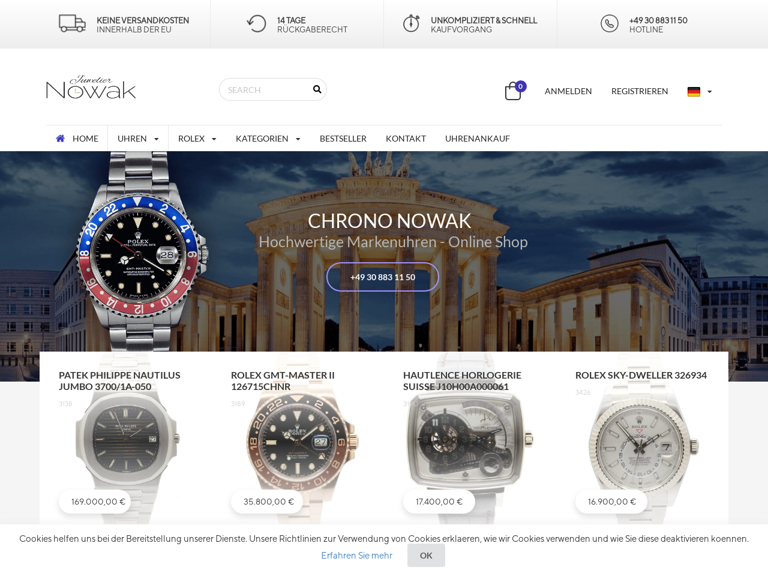This screenshot has width=768, height=576.
Task: Open the shopping cart icon
Action: [513, 91]
